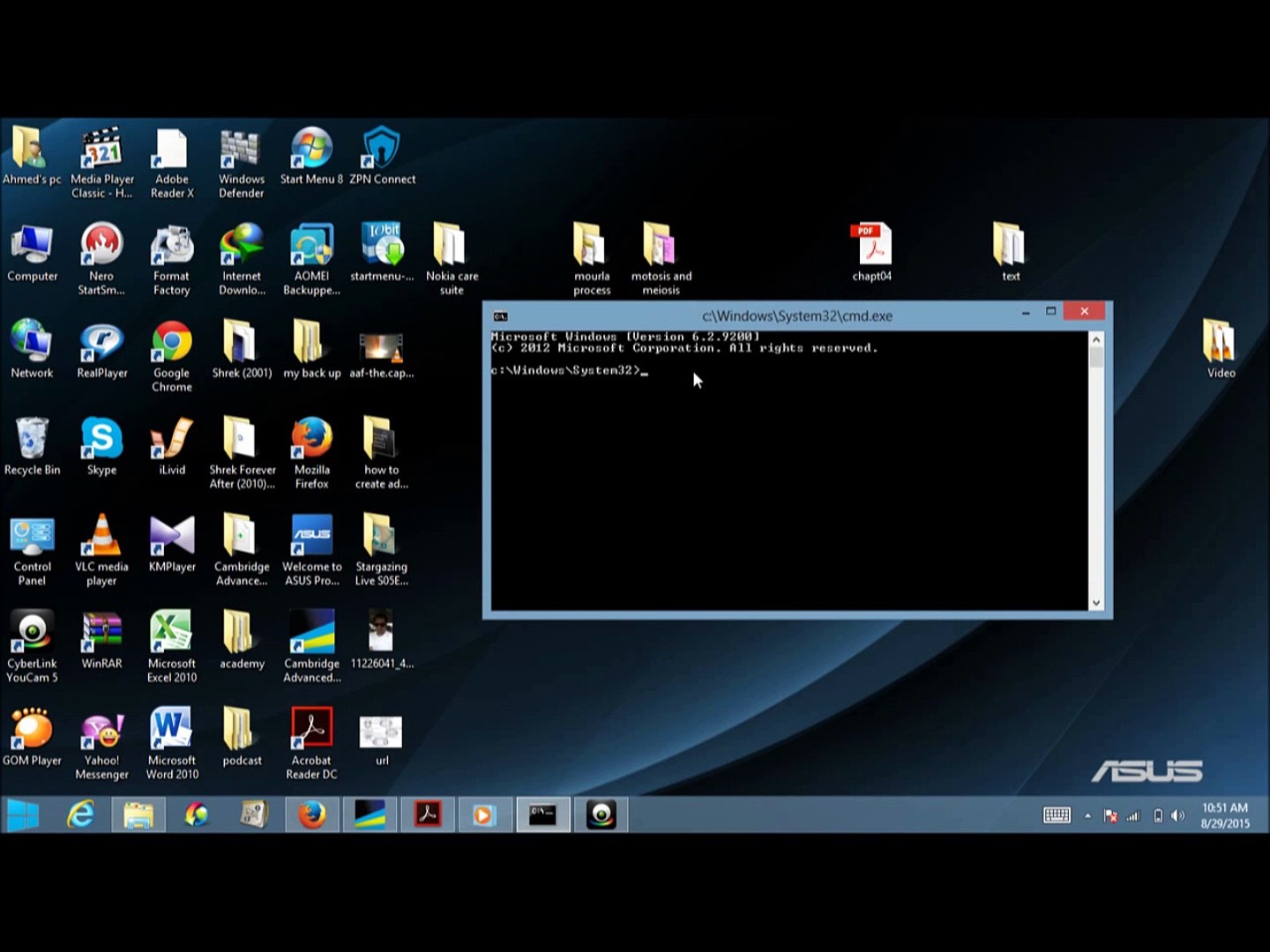This screenshot has width=1270, height=952.
Task: Open the touch keyboard from taskbar
Action: [x=1057, y=816]
